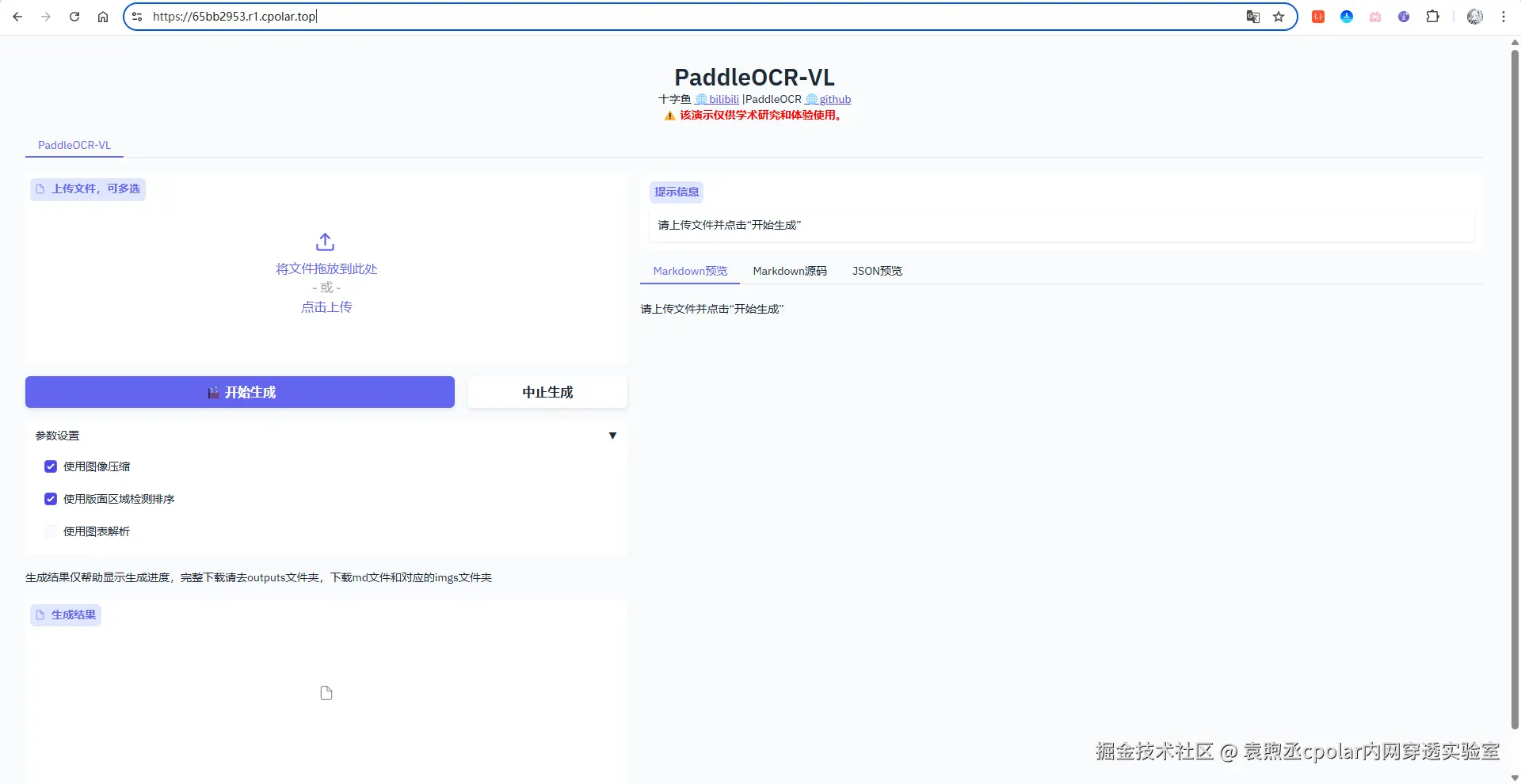Image resolution: width=1521 pixels, height=784 pixels.
Task: Open the bilibili link
Action: (x=717, y=99)
